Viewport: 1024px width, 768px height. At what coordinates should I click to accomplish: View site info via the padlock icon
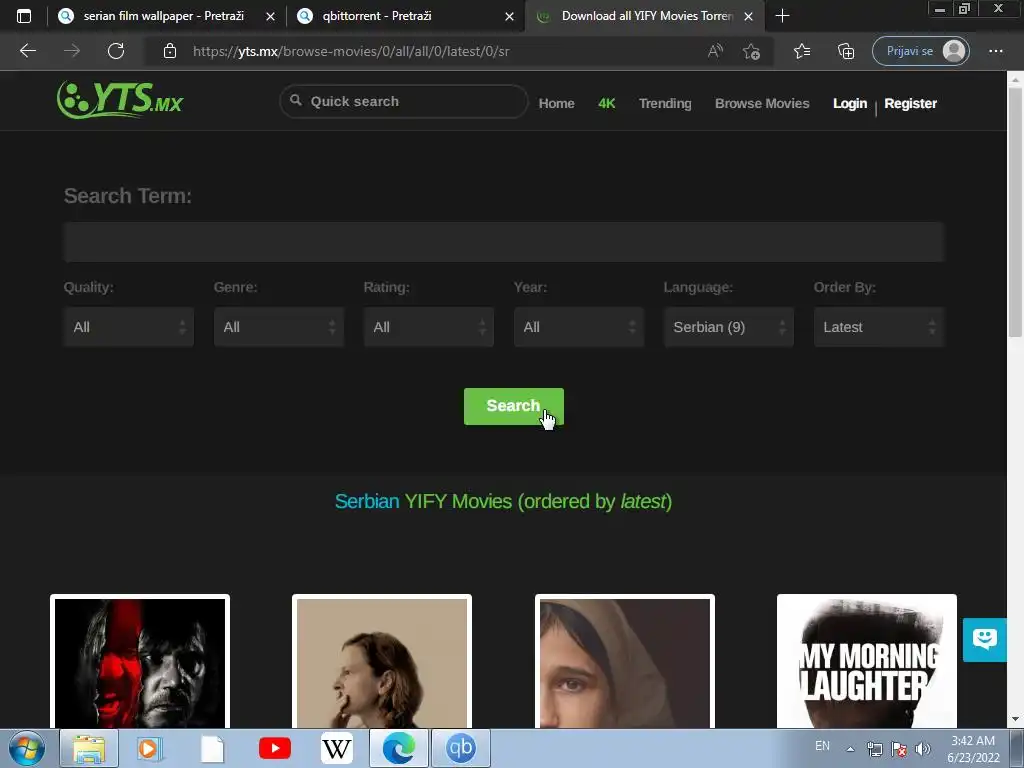(170, 51)
